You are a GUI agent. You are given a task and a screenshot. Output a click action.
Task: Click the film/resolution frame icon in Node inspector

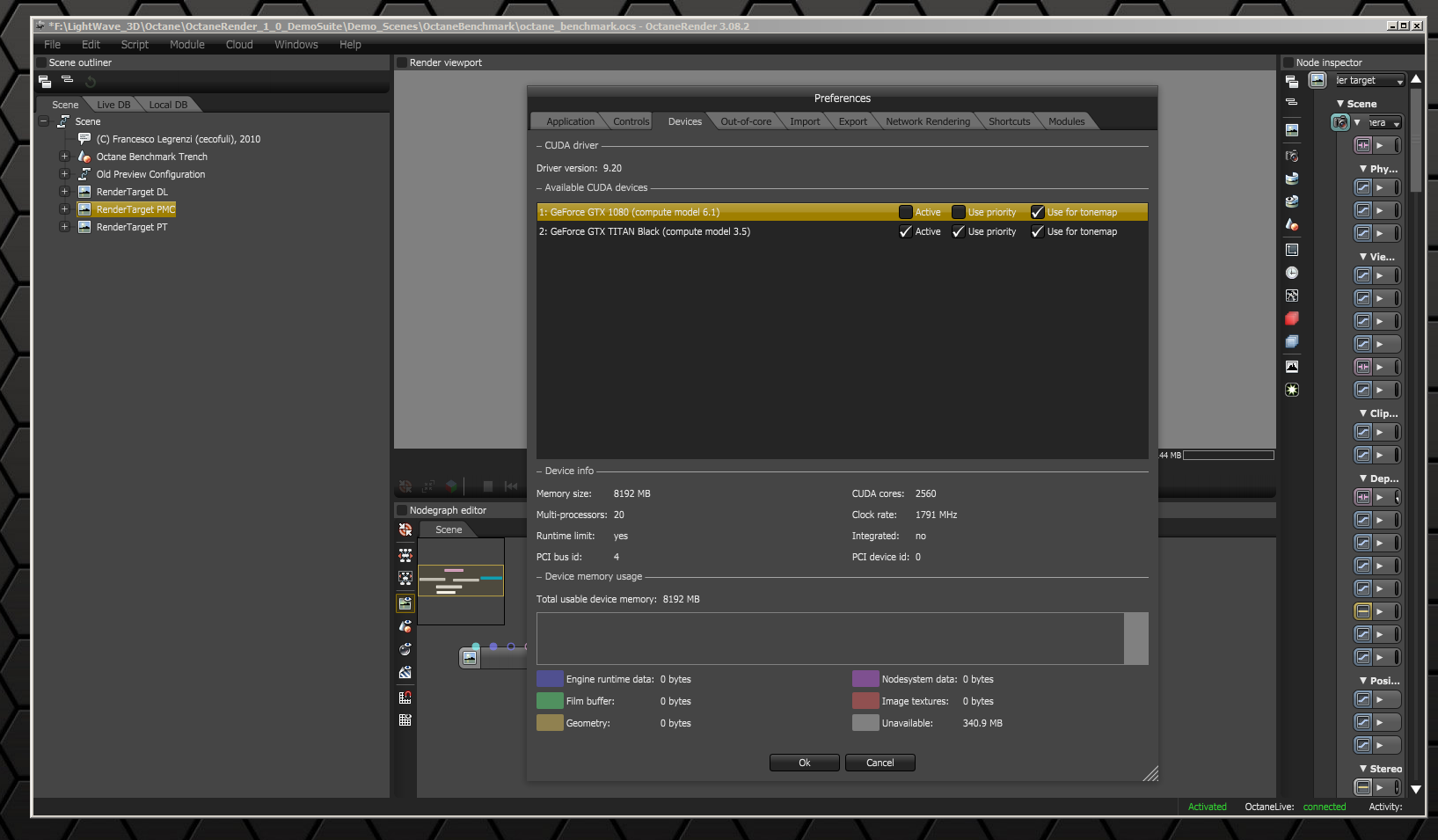[1292, 250]
